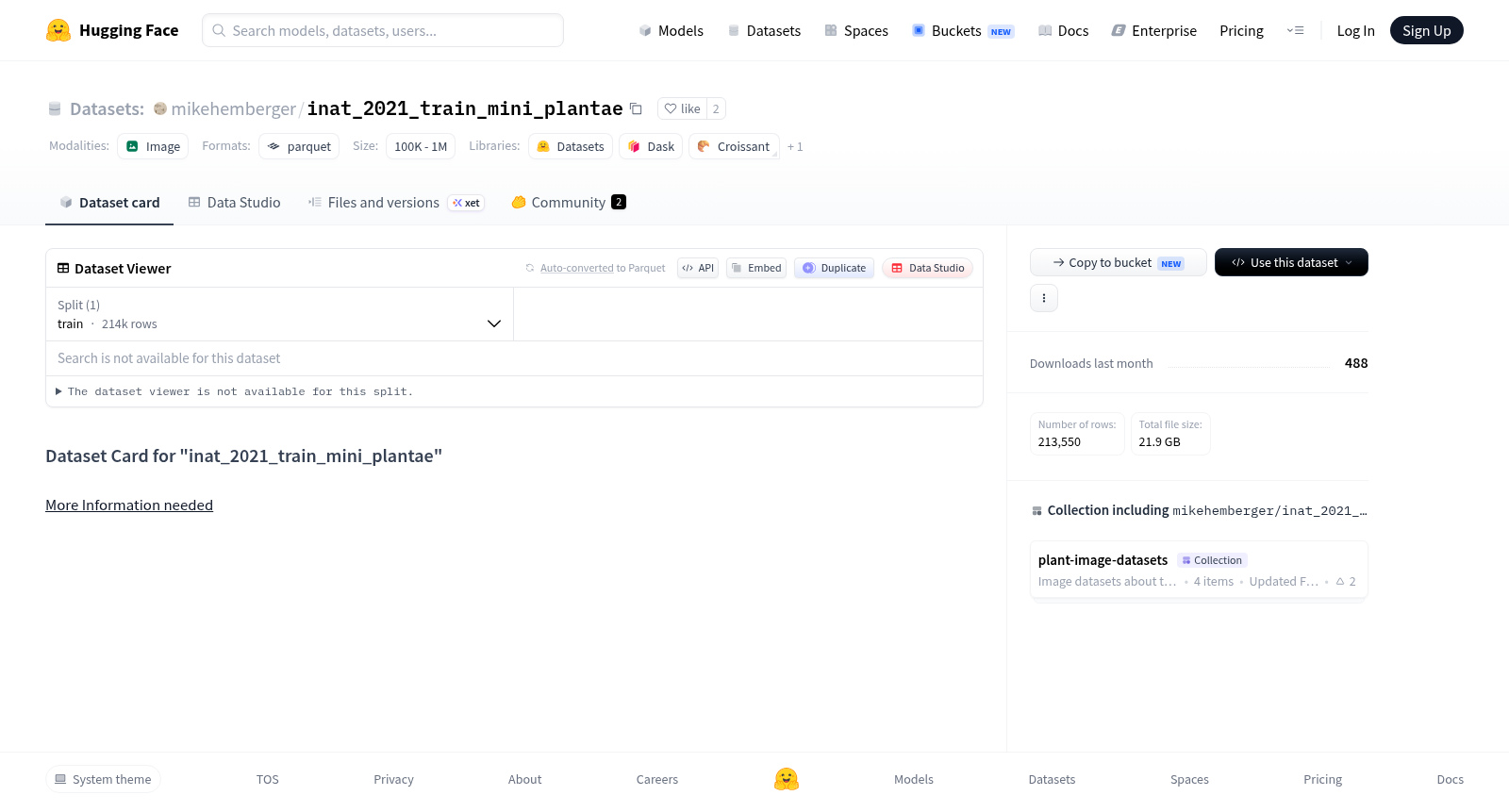Click the Sign Up button
The image size is (1509, 812).
pos(1426,30)
